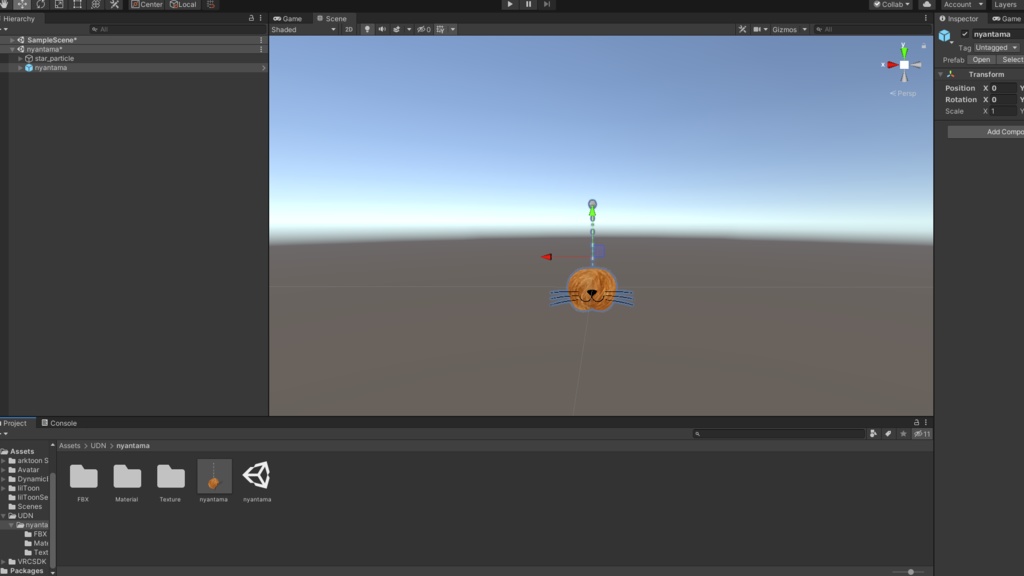Expand the SampleScene row
The width and height of the screenshot is (1024, 576).
tap(12, 40)
